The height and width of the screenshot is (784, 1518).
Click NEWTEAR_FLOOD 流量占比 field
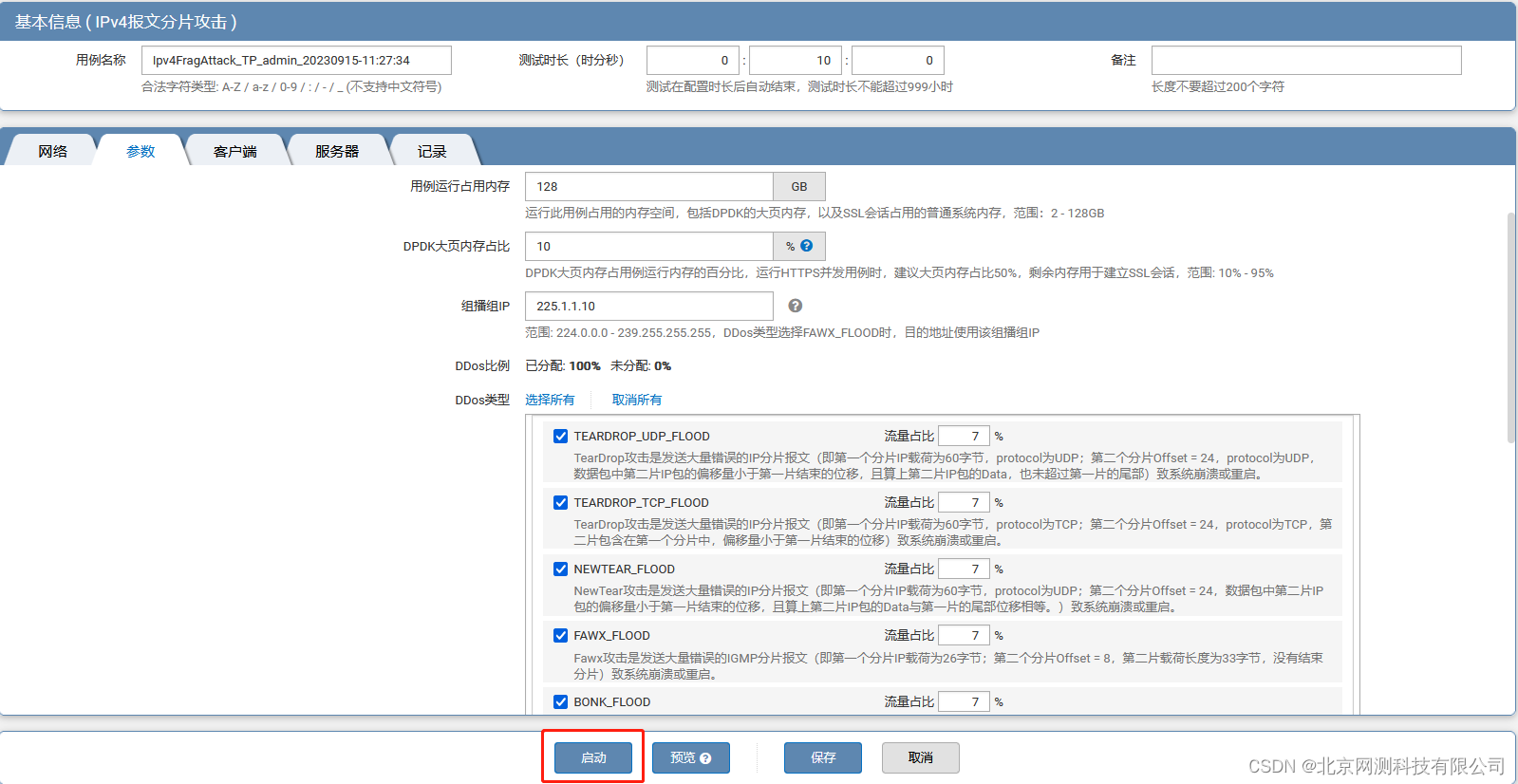click(964, 569)
